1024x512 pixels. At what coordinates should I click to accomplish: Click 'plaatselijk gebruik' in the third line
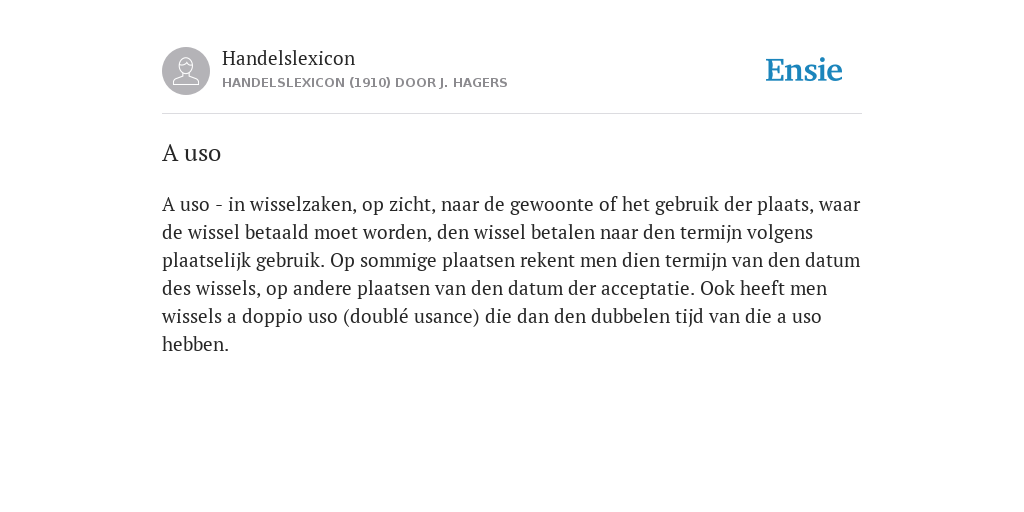click(x=242, y=261)
